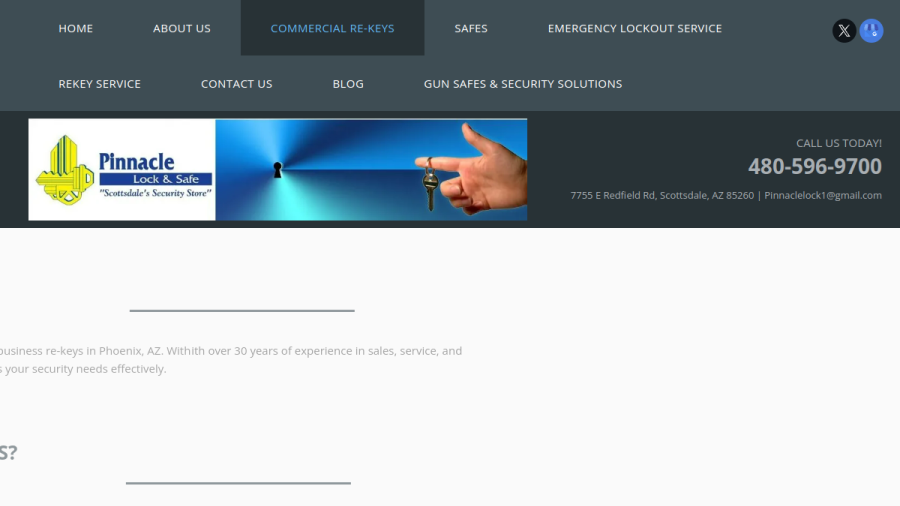Click the keyhole and hand banner image
Screen dimensions: 900x506
371,170
